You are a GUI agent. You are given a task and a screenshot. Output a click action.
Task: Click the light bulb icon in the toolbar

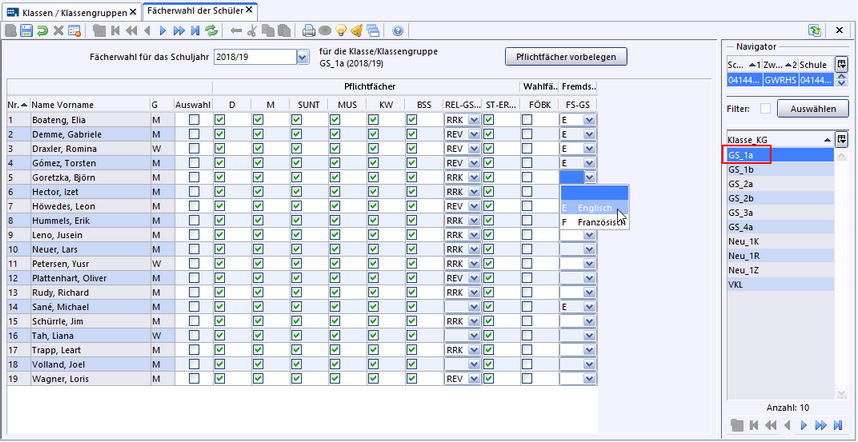click(x=340, y=31)
